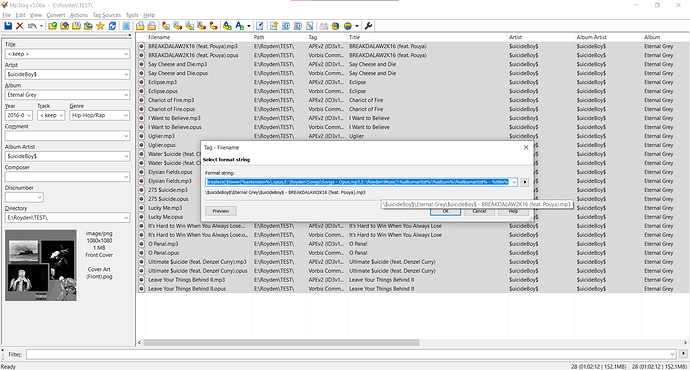Select row Chariot of Fire.mp3

tap(413, 100)
